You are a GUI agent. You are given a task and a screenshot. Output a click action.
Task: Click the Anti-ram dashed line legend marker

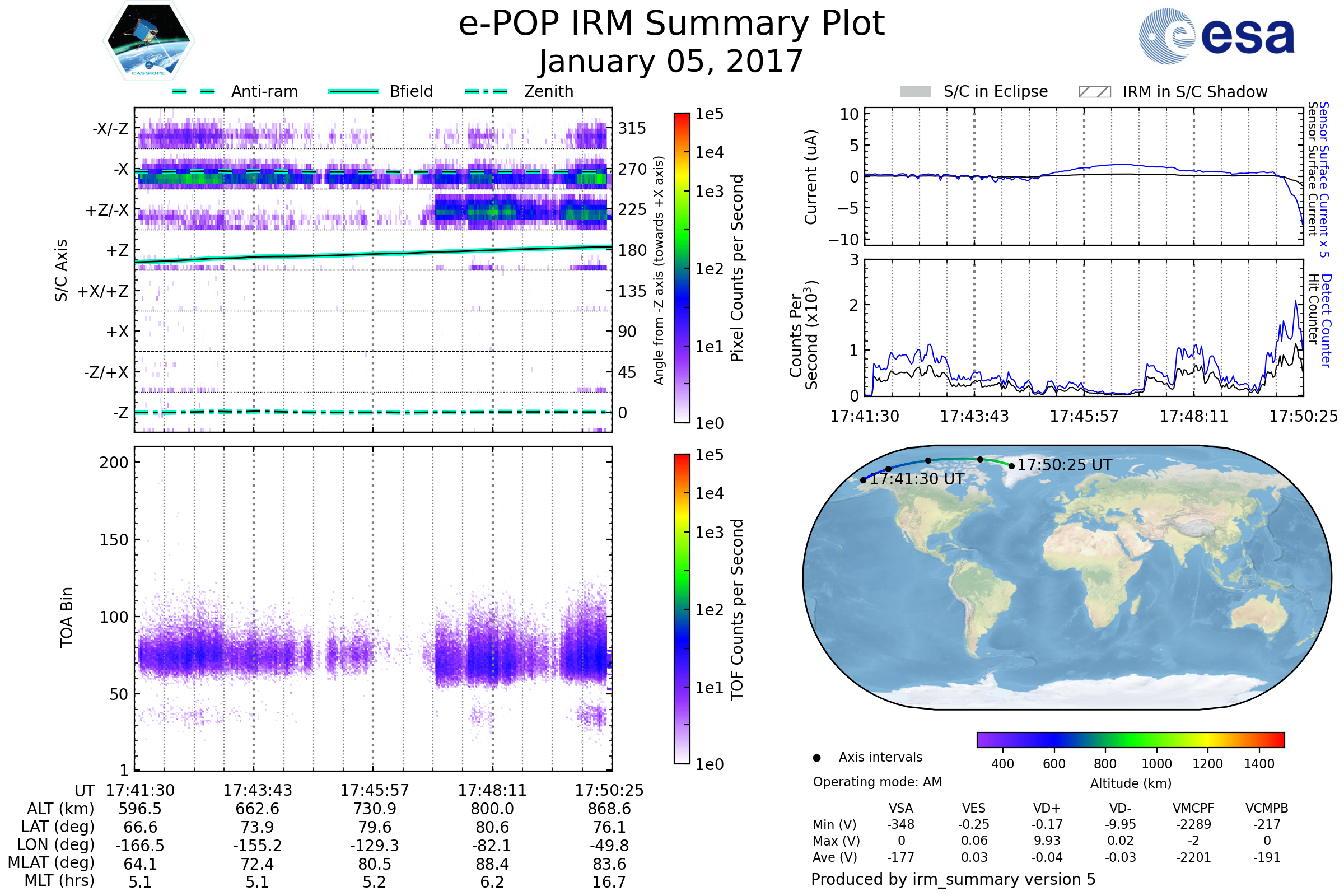pos(194,91)
